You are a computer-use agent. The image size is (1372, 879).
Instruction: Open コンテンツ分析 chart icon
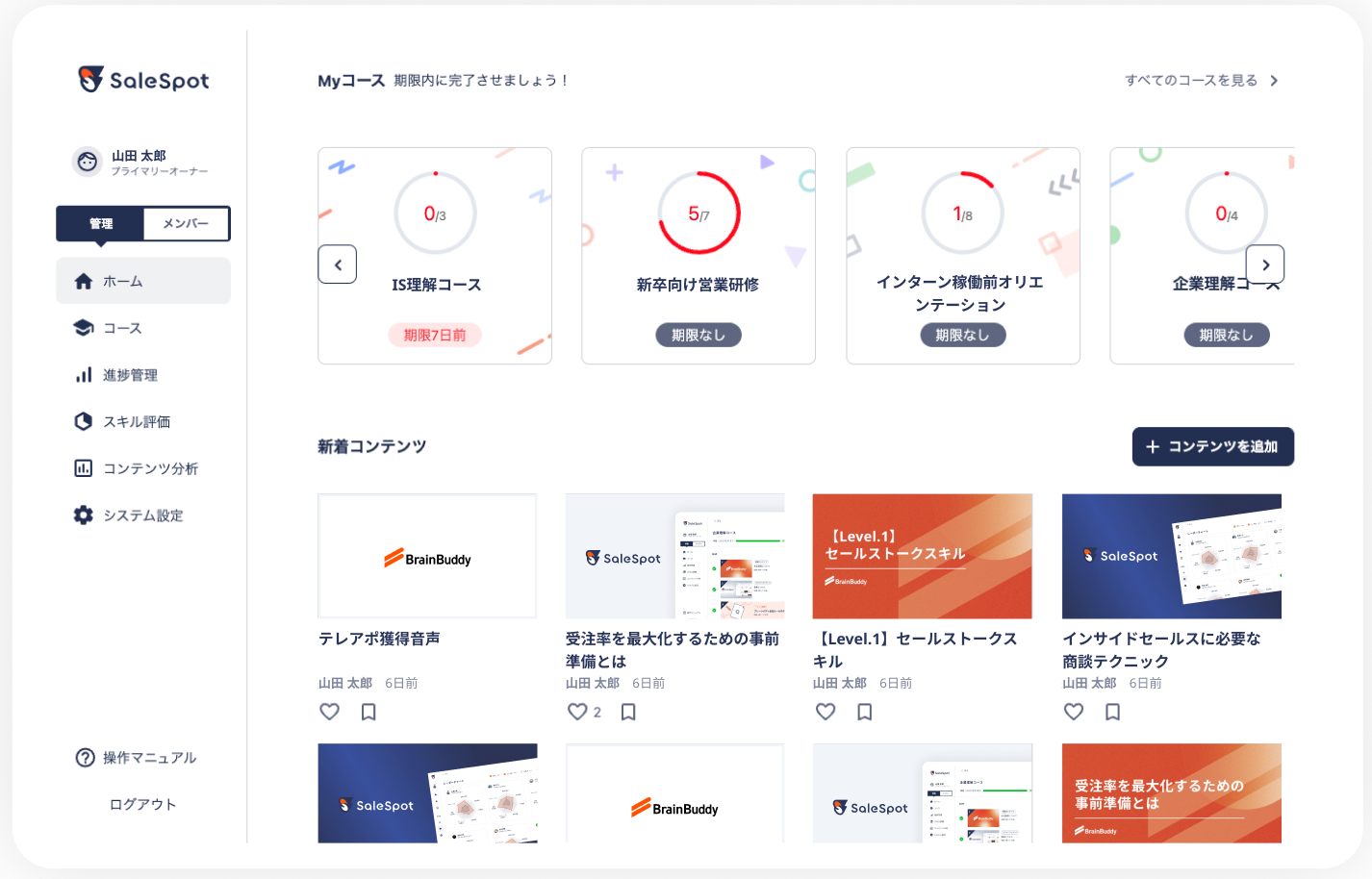click(84, 468)
